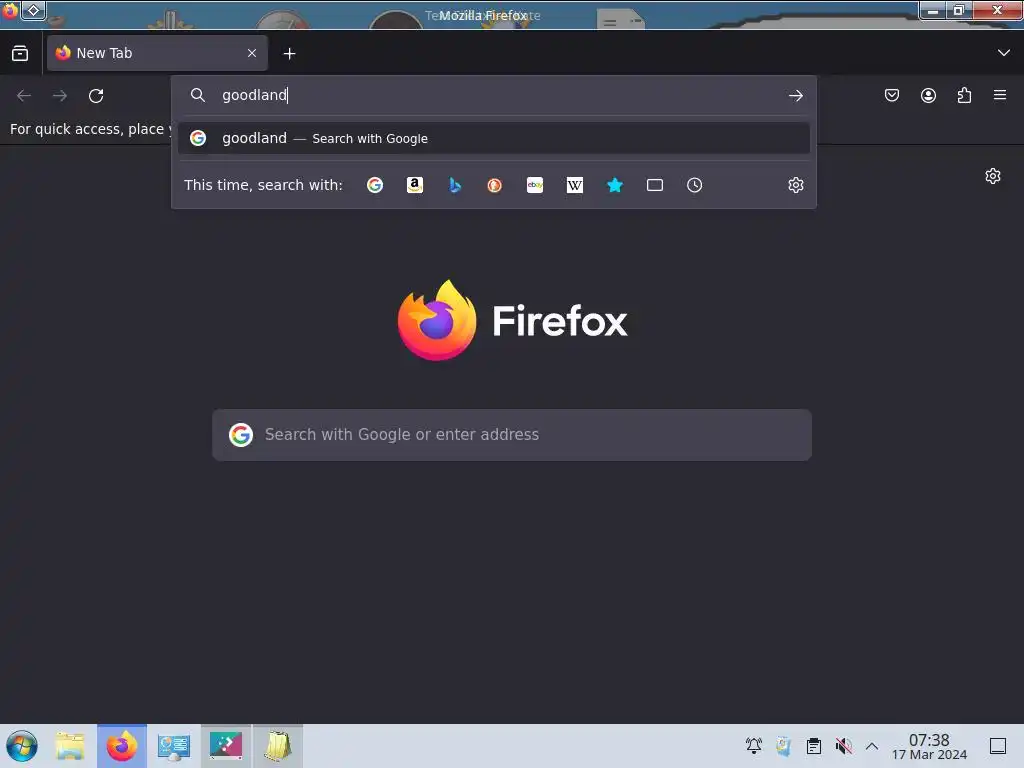
Task: Focus the 'Search with Google or enter address' box
Action: point(512,435)
